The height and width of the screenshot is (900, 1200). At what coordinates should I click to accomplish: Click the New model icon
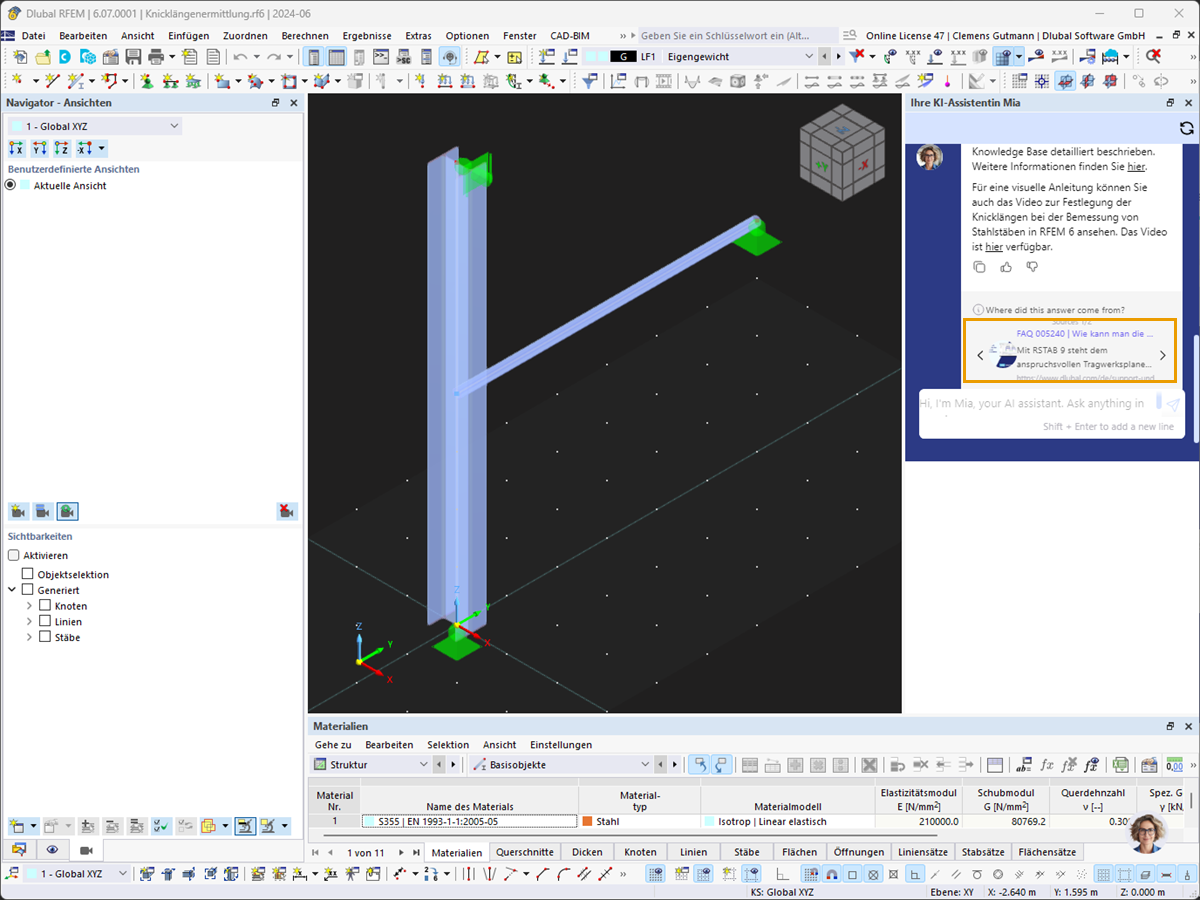(x=20, y=57)
